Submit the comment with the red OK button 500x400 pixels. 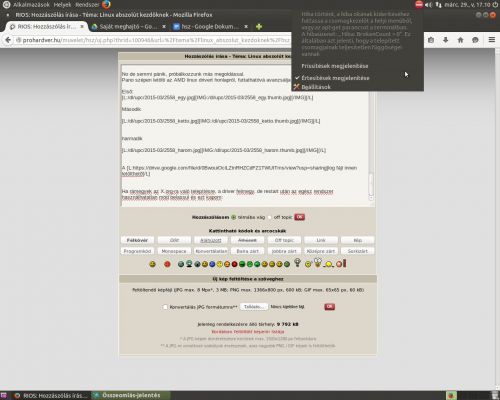tap(300, 217)
